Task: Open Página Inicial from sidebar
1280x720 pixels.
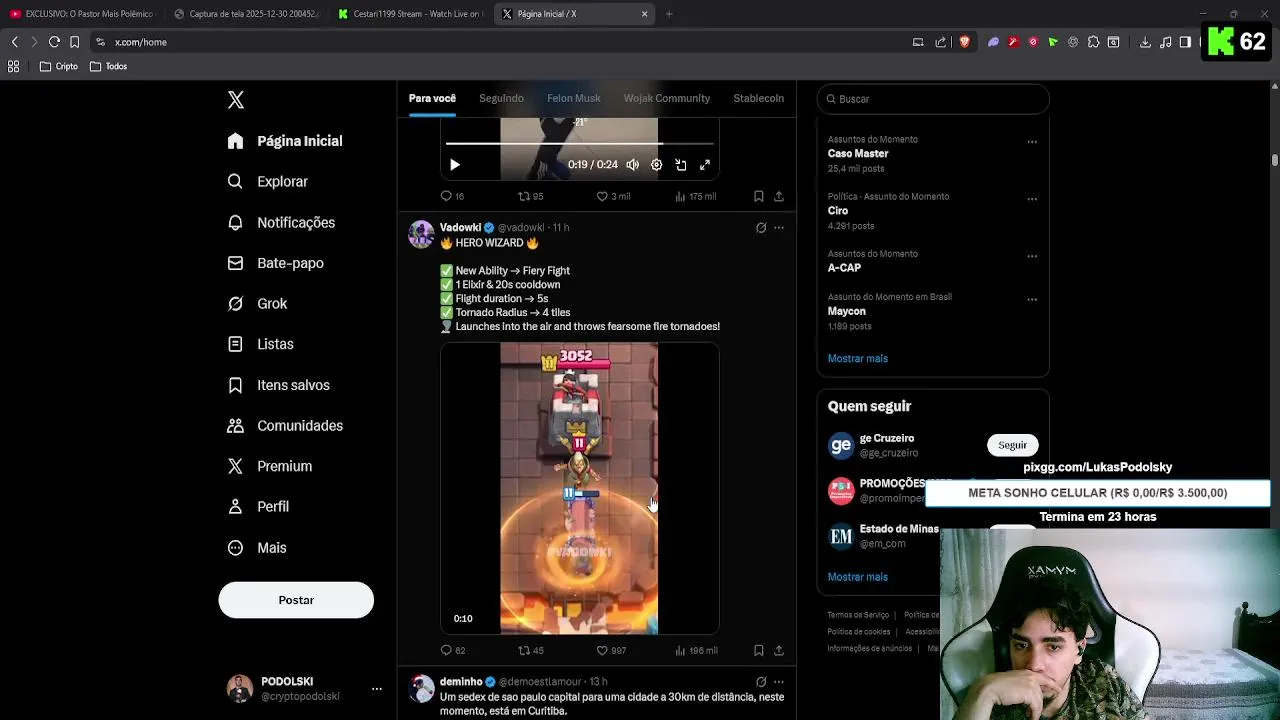Action: (x=285, y=141)
